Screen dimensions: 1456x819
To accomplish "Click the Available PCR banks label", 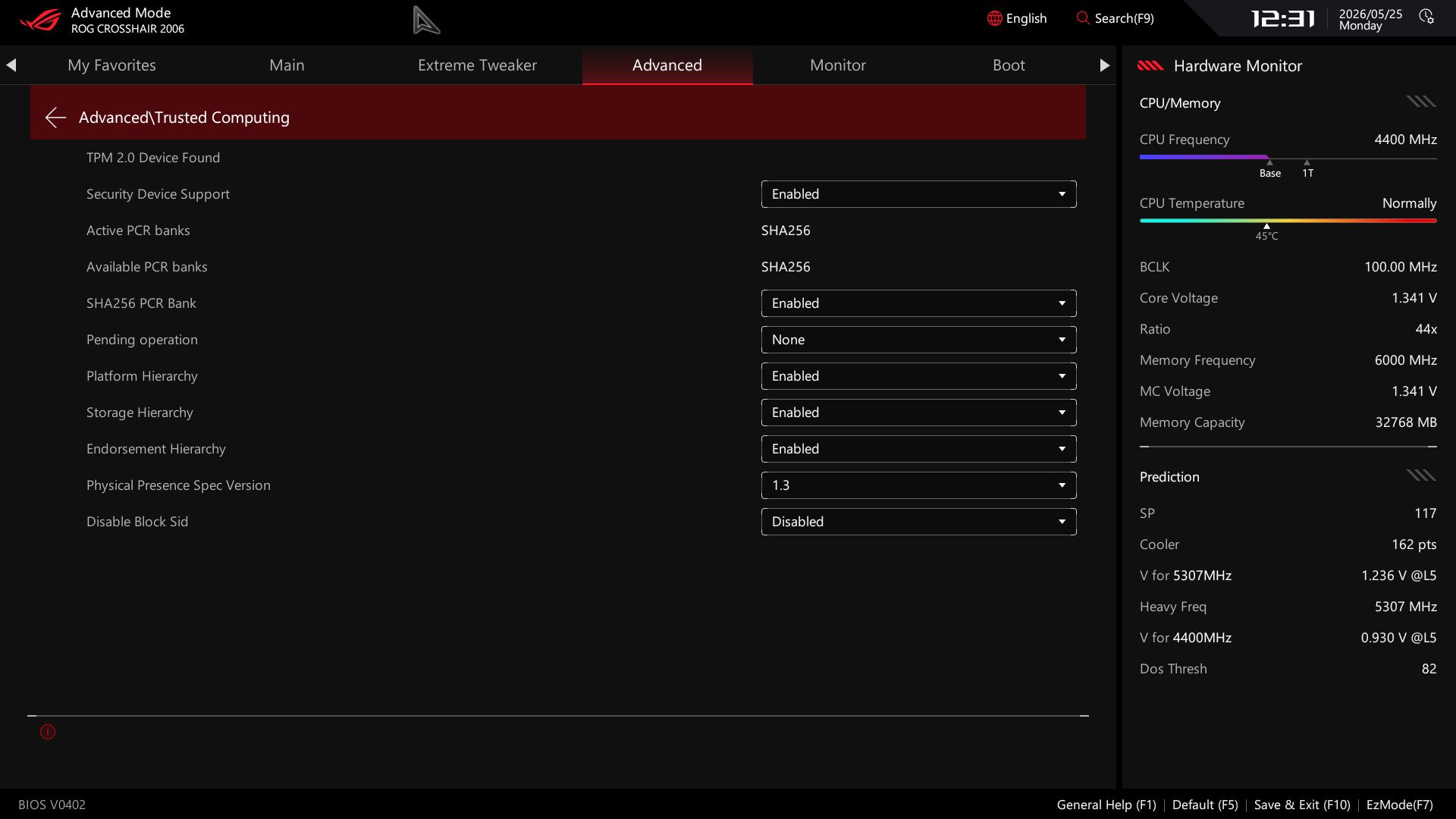I will tap(146, 267).
